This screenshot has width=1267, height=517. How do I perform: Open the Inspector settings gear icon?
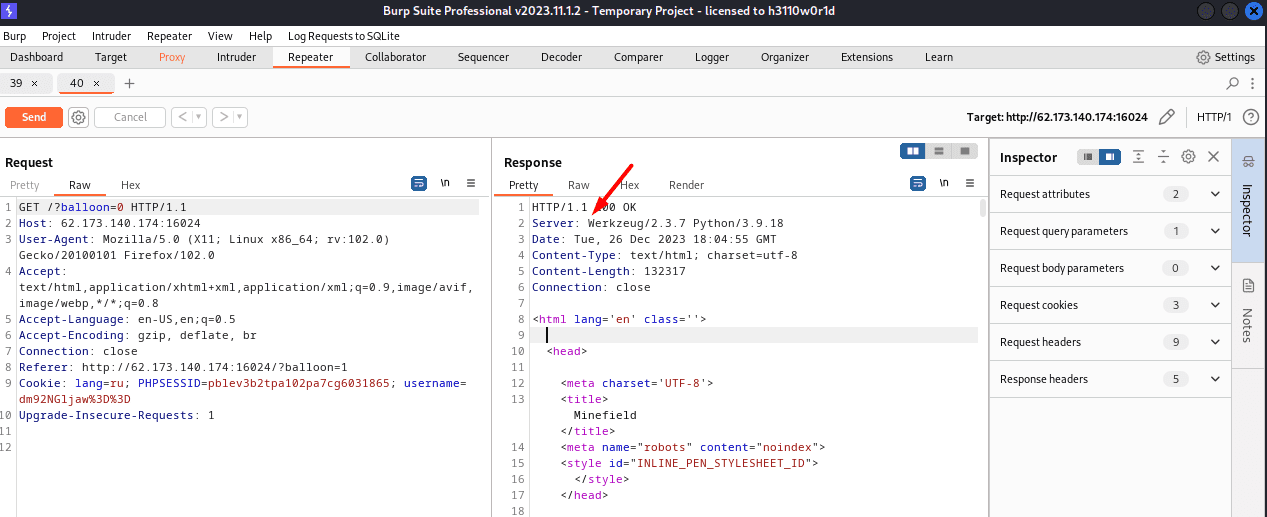[x=1188, y=157]
